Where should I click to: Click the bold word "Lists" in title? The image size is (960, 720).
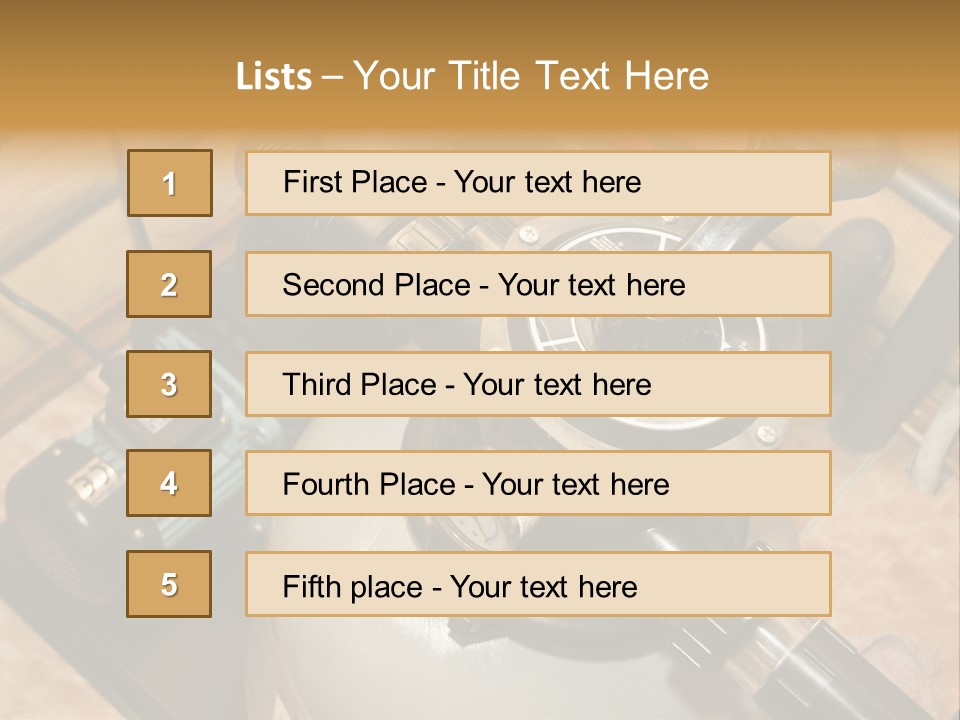click(274, 76)
